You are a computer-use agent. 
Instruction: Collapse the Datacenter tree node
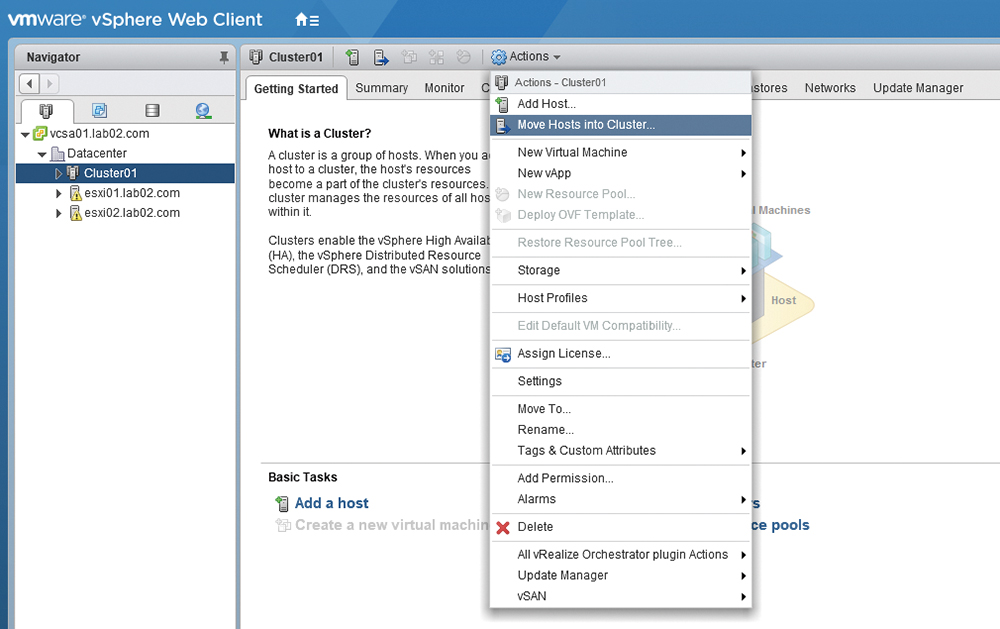pos(42,154)
